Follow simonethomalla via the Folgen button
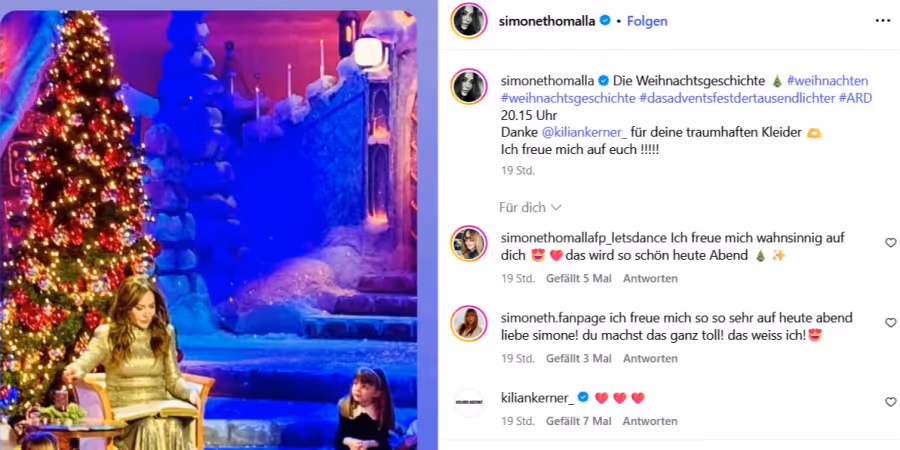This screenshot has width=900, height=450. (647, 21)
